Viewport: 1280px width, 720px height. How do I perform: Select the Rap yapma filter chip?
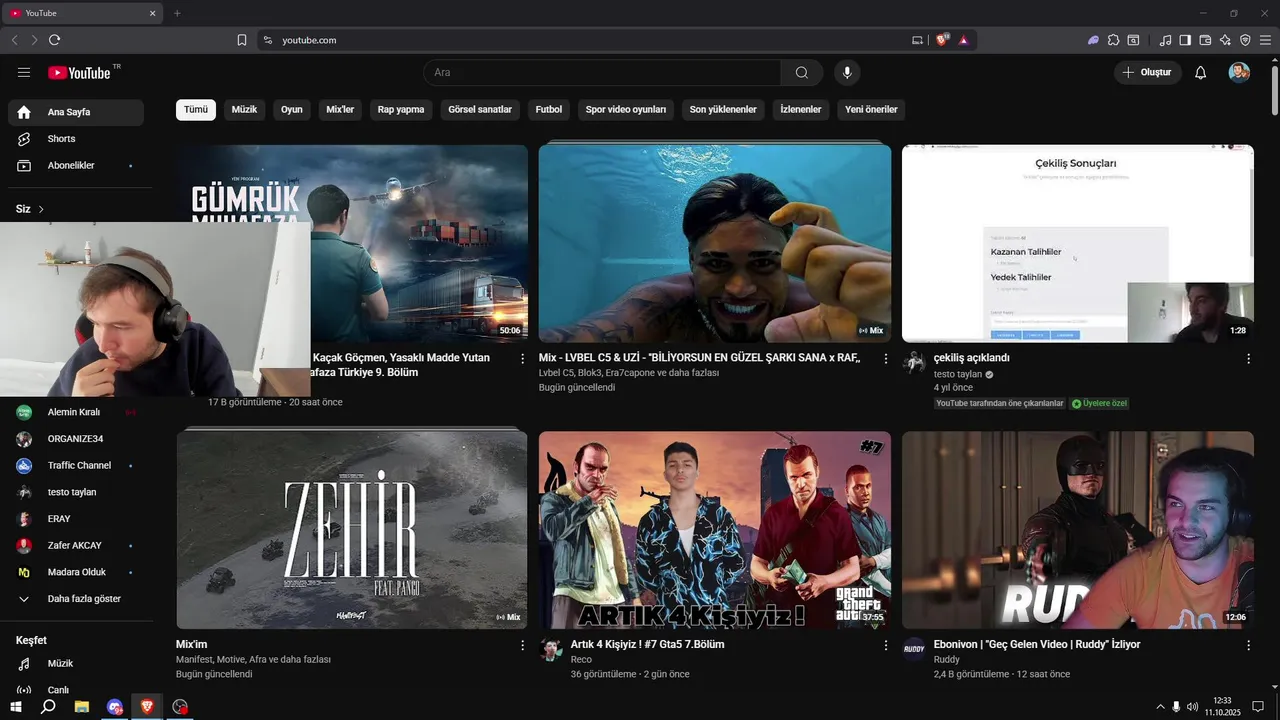pos(401,109)
